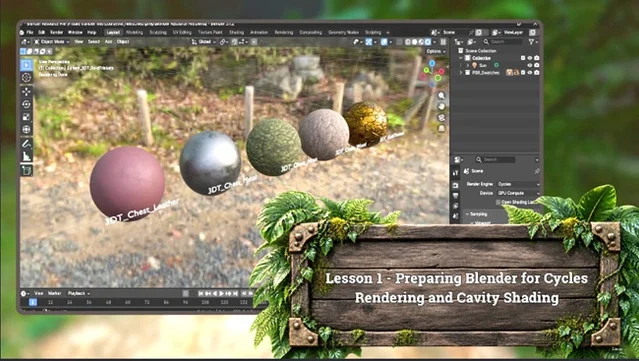Open the Render Engine Cycles dropdown
The image size is (639, 361).
point(518,184)
